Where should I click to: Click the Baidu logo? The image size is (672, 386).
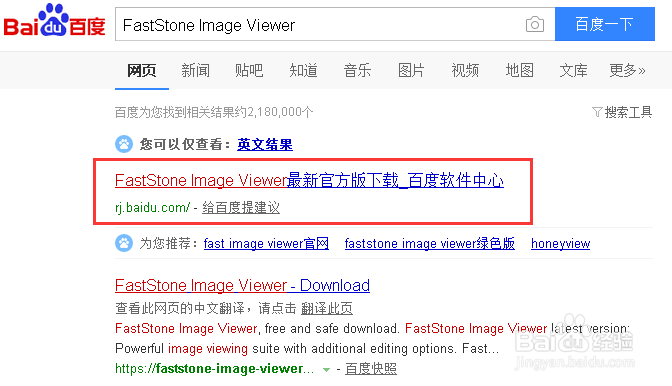pyautogui.click(x=54, y=20)
